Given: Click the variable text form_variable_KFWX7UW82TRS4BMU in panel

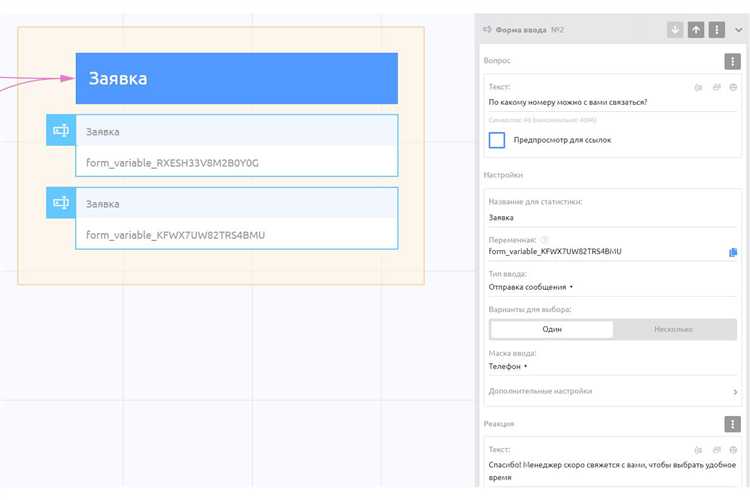Looking at the screenshot, I should [555, 252].
